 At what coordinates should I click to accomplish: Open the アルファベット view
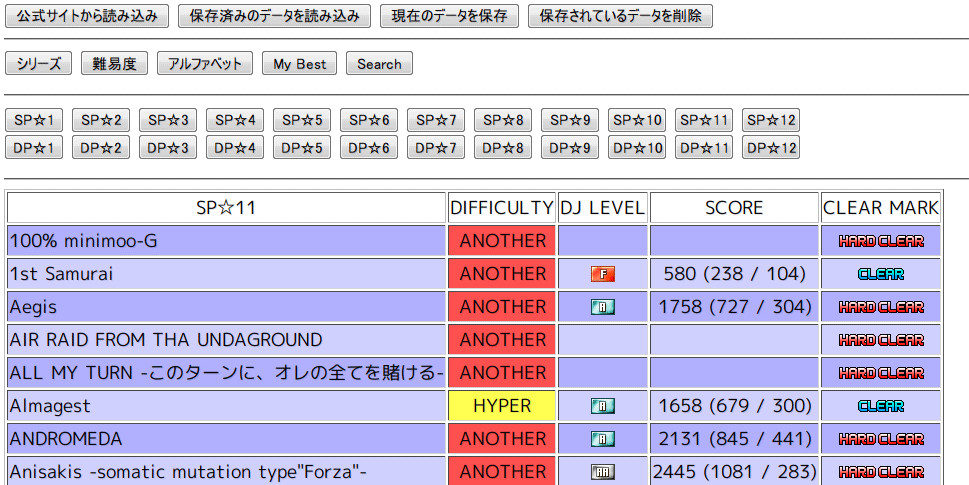(x=205, y=64)
